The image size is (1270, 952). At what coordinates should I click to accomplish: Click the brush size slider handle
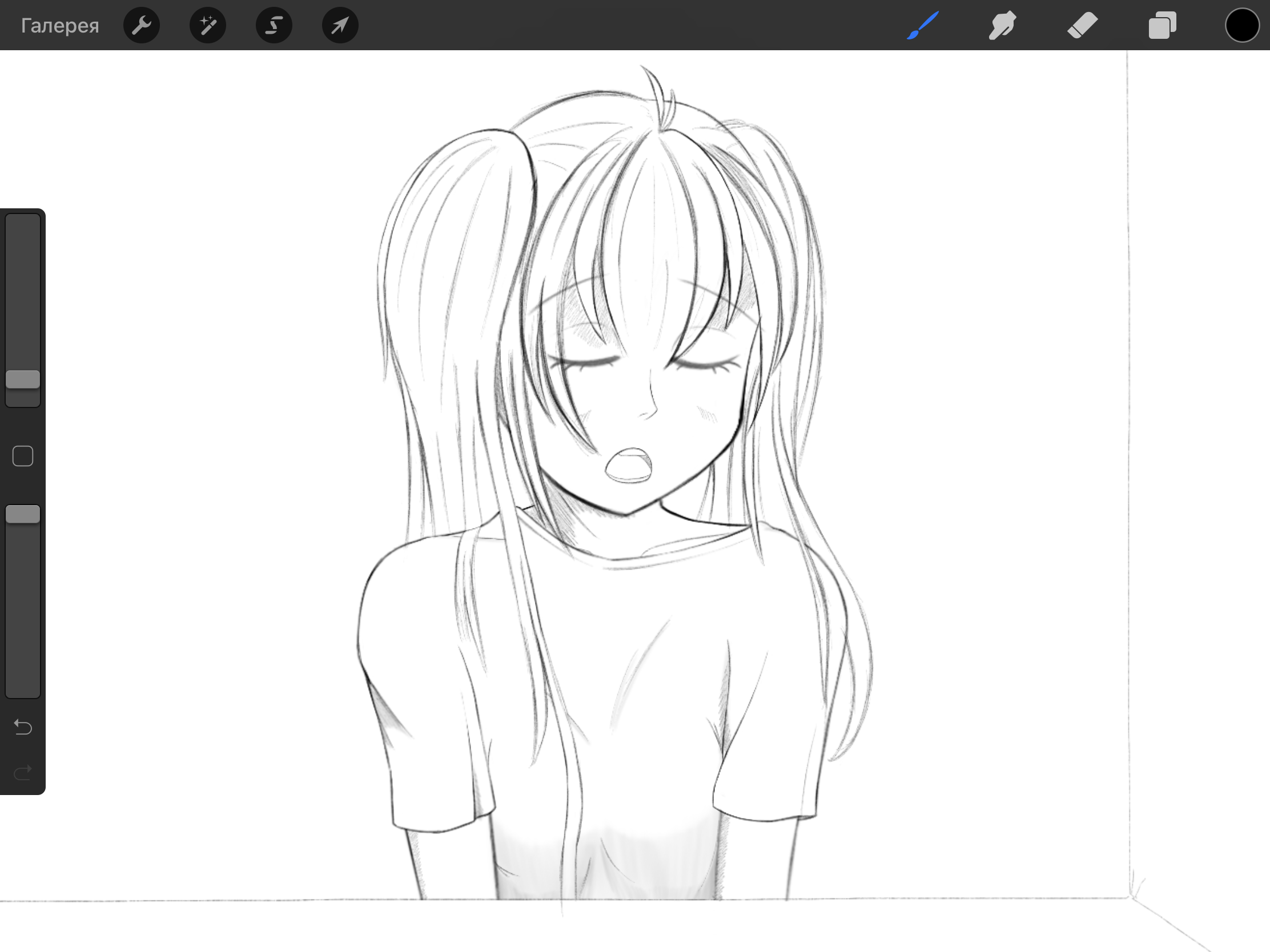coord(23,380)
